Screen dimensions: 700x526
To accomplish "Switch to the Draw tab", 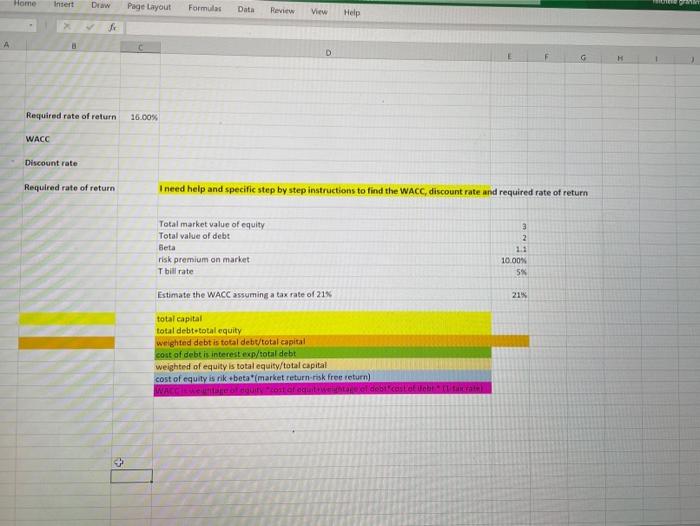I will [x=100, y=5].
